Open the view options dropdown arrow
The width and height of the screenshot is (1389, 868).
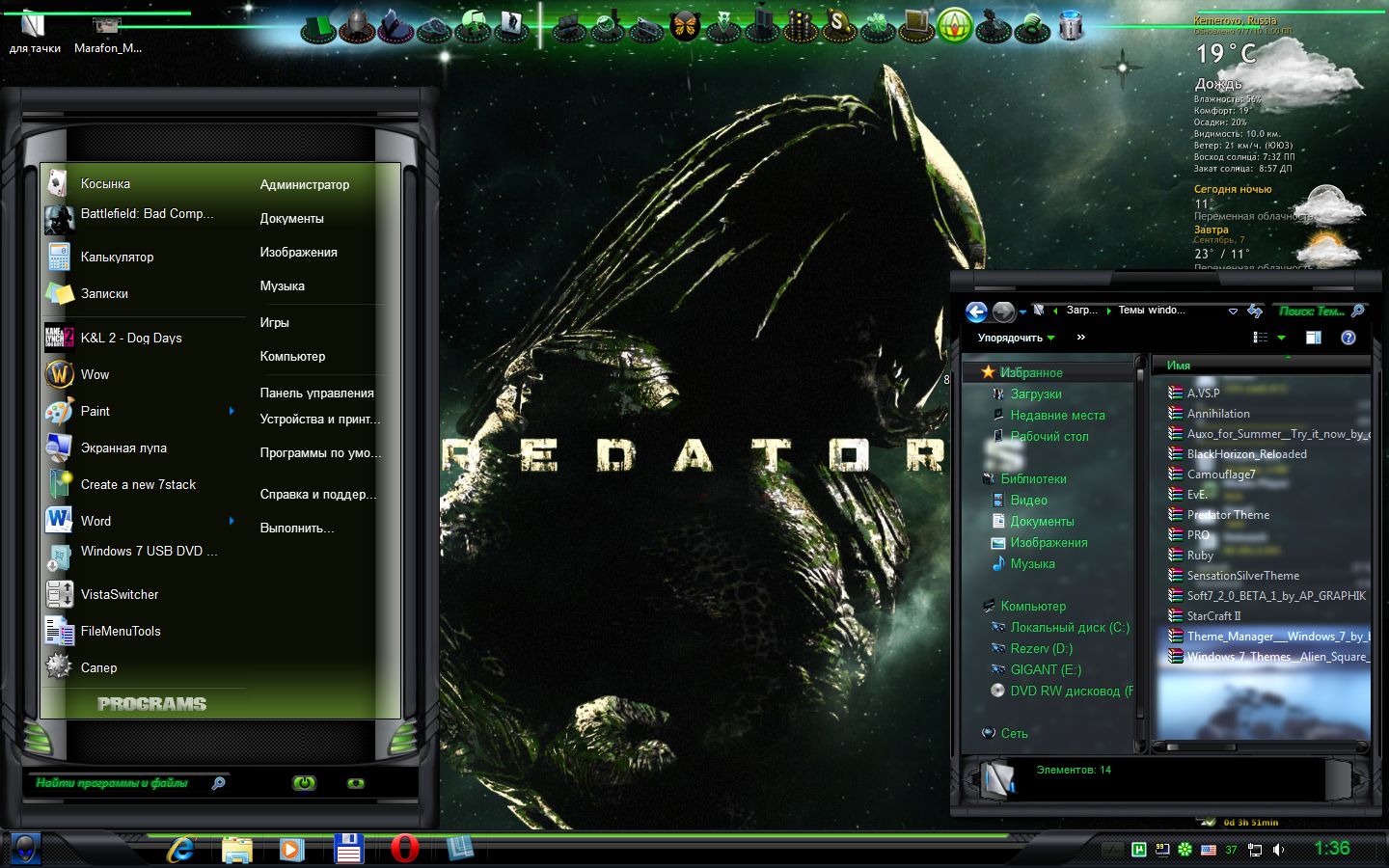click(x=1281, y=338)
